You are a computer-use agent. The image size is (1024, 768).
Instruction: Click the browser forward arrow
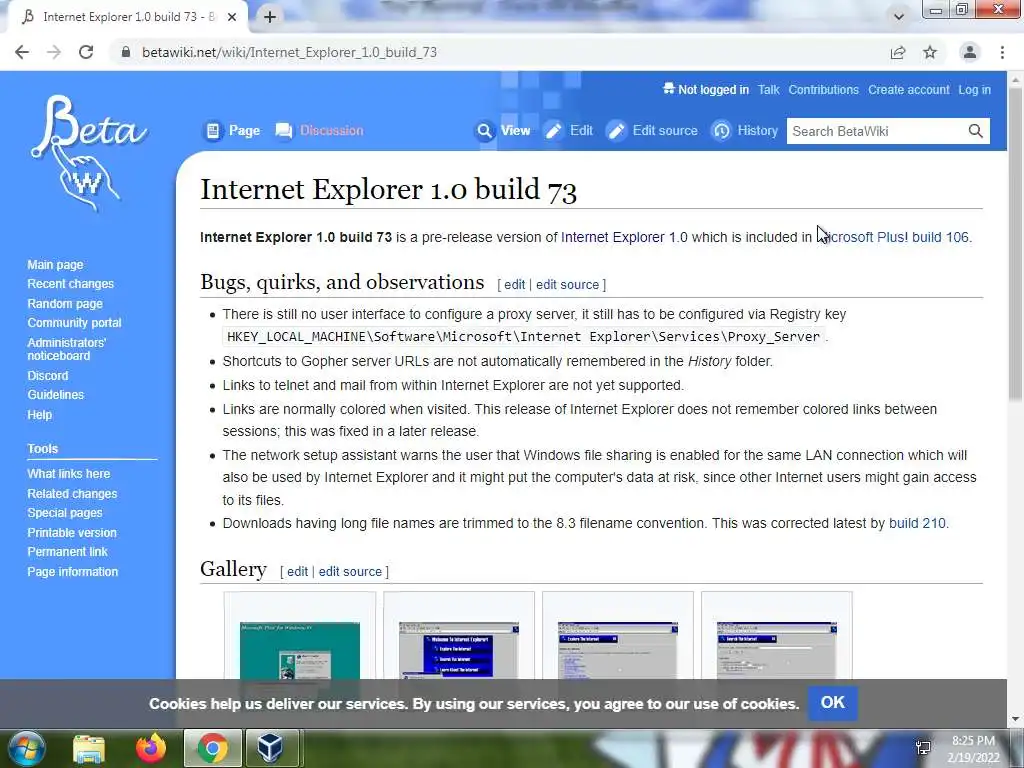[x=54, y=52]
